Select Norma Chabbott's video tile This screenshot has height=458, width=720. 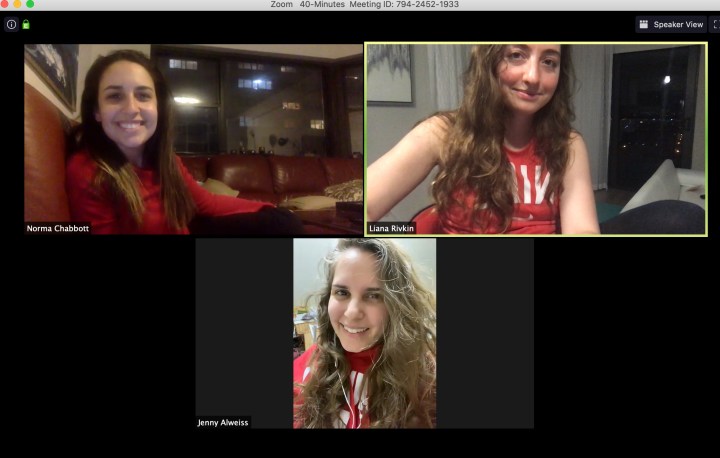pos(193,138)
